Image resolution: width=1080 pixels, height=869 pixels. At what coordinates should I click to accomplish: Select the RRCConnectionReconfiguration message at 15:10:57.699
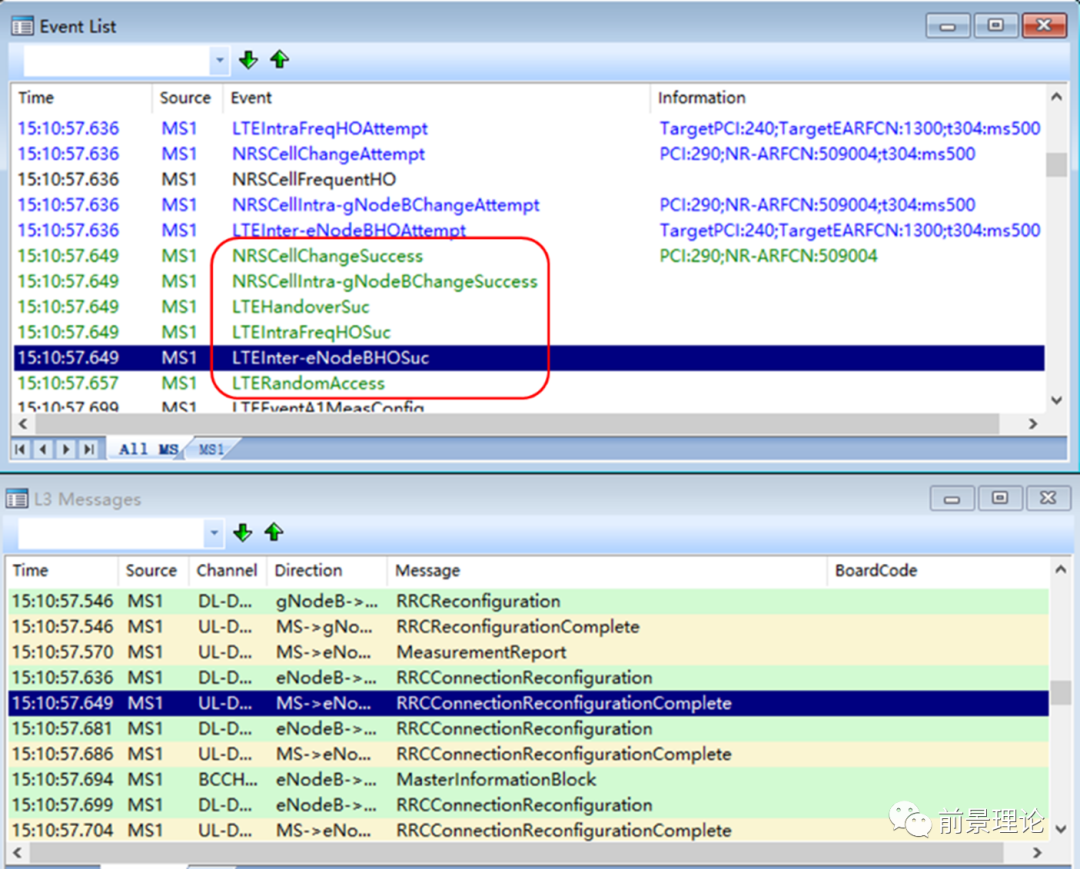(x=528, y=805)
